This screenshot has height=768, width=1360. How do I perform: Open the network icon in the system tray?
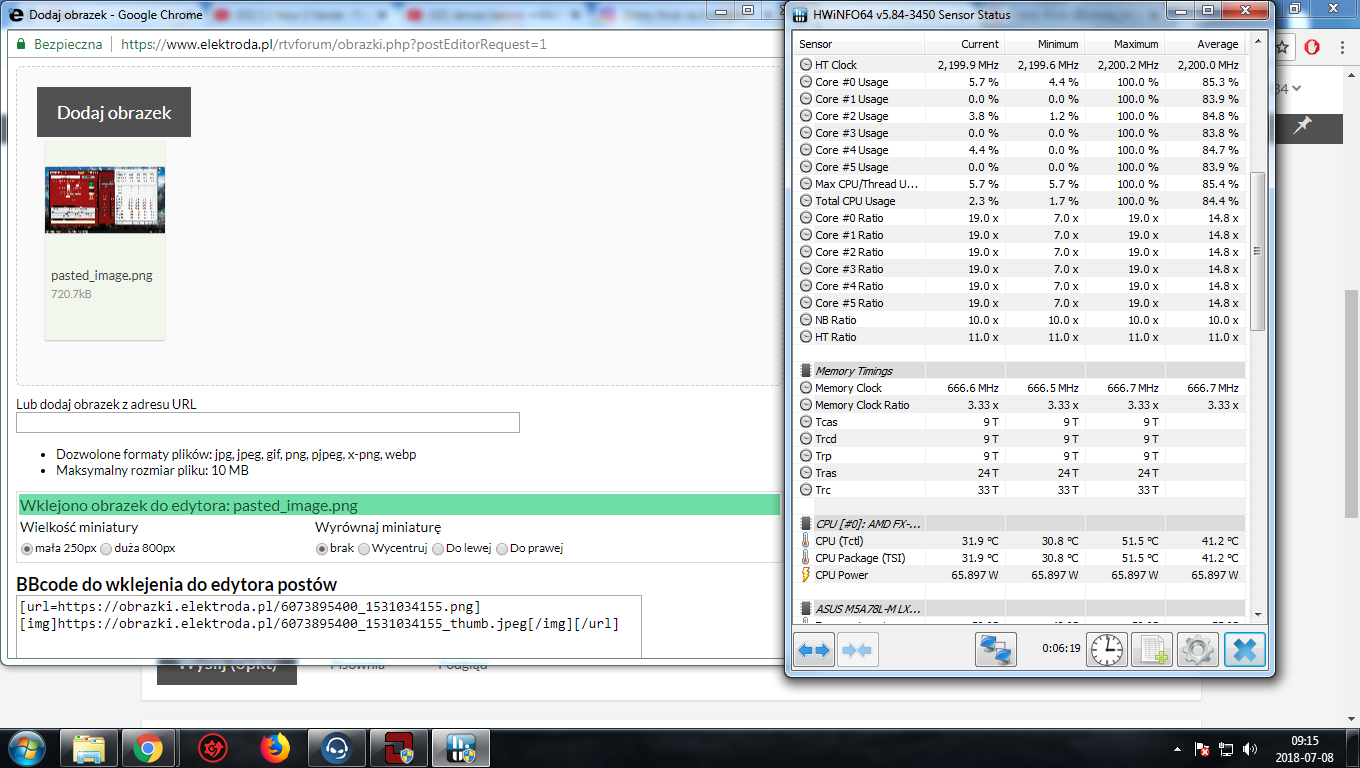pos(1226,748)
